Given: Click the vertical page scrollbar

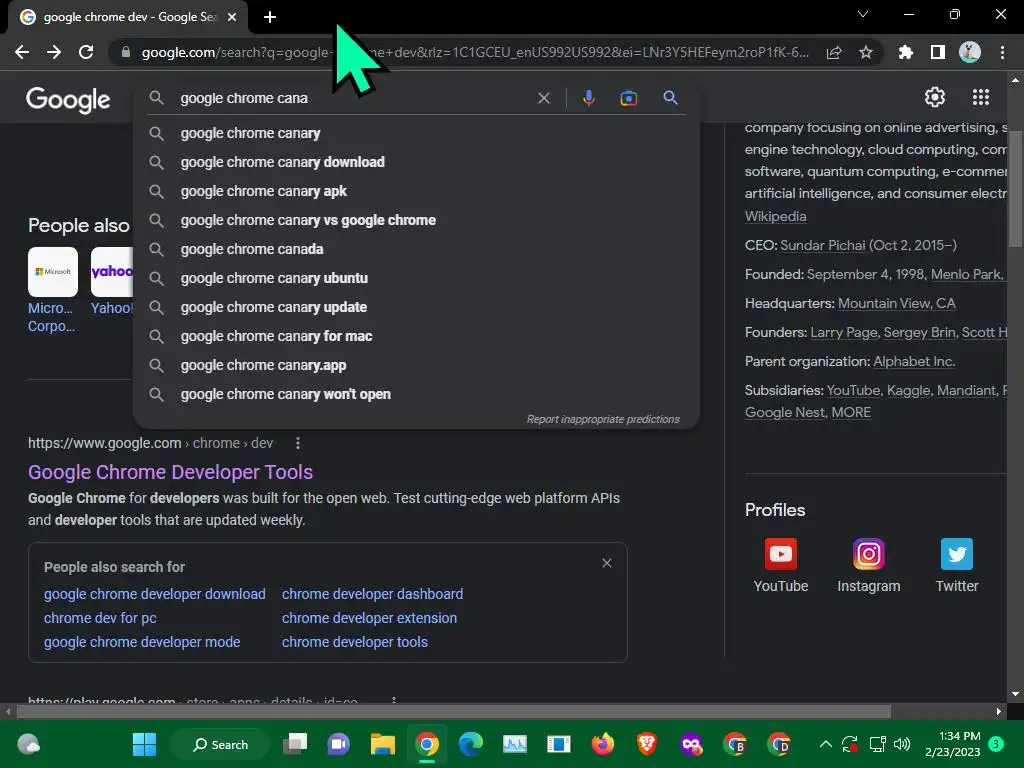Looking at the screenshot, I should [x=1015, y=189].
